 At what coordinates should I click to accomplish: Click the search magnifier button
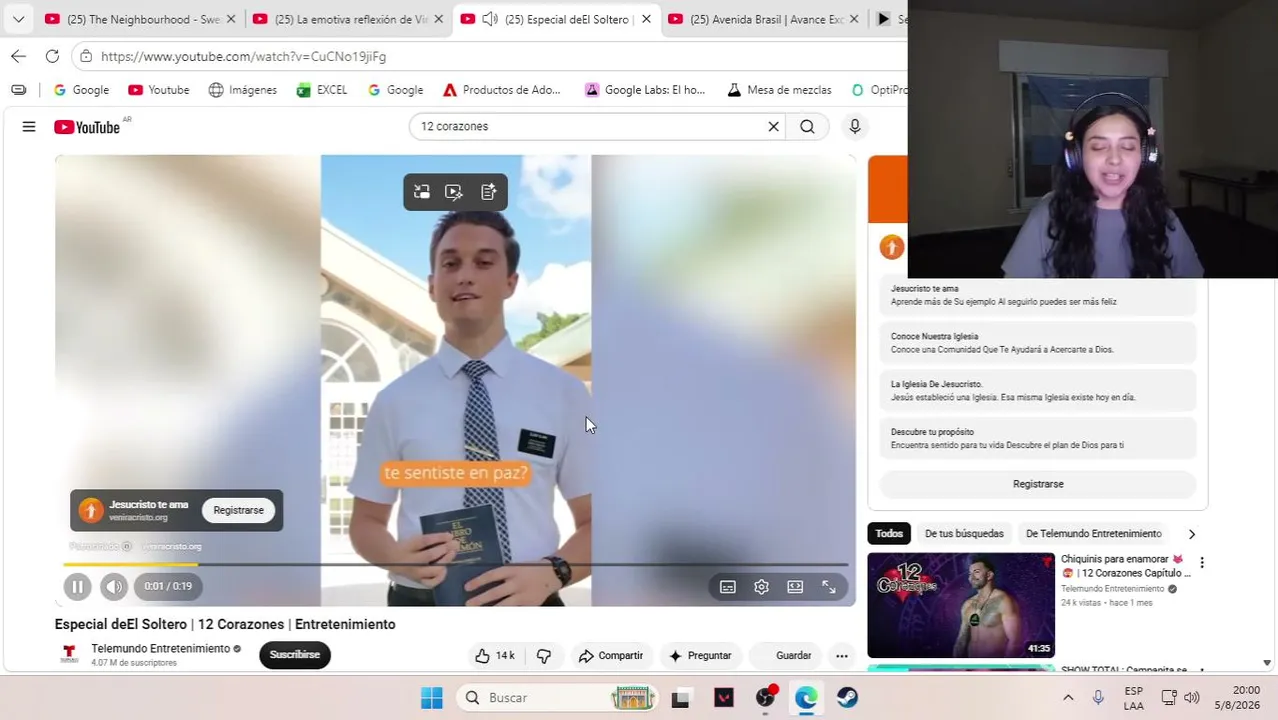[x=807, y=126]
